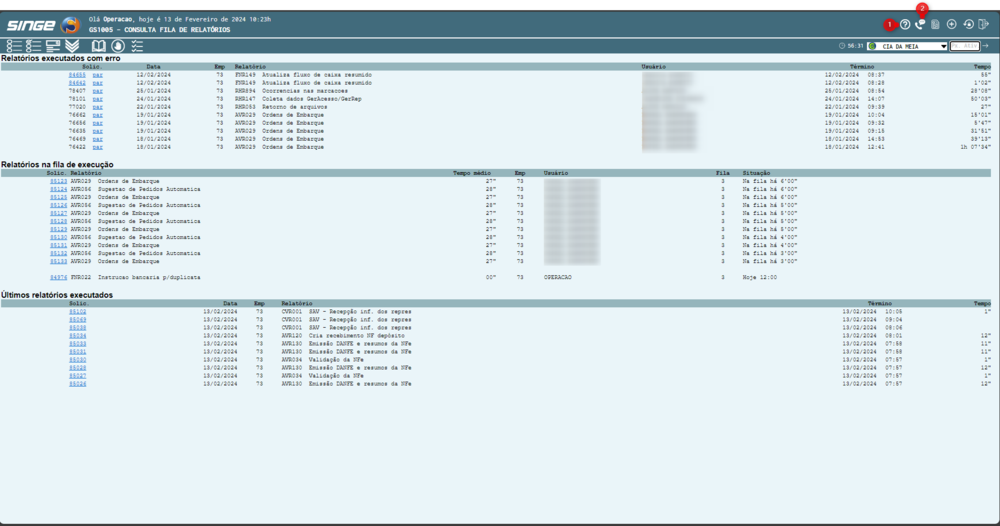Click the next activity input field
The width and height of the screenshot is (1000, 526).
964,46
